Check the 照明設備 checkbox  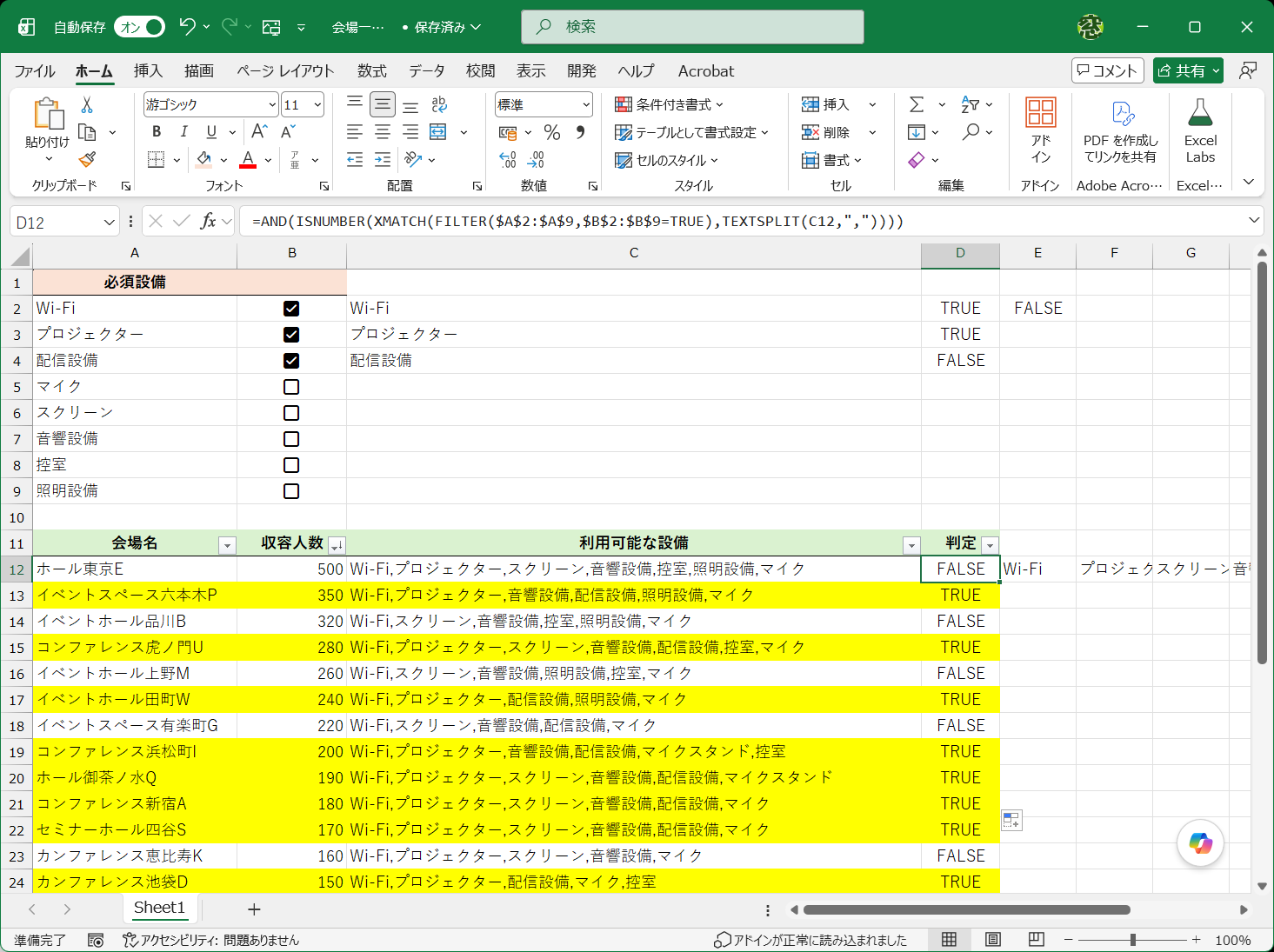(x=291, y=491)
